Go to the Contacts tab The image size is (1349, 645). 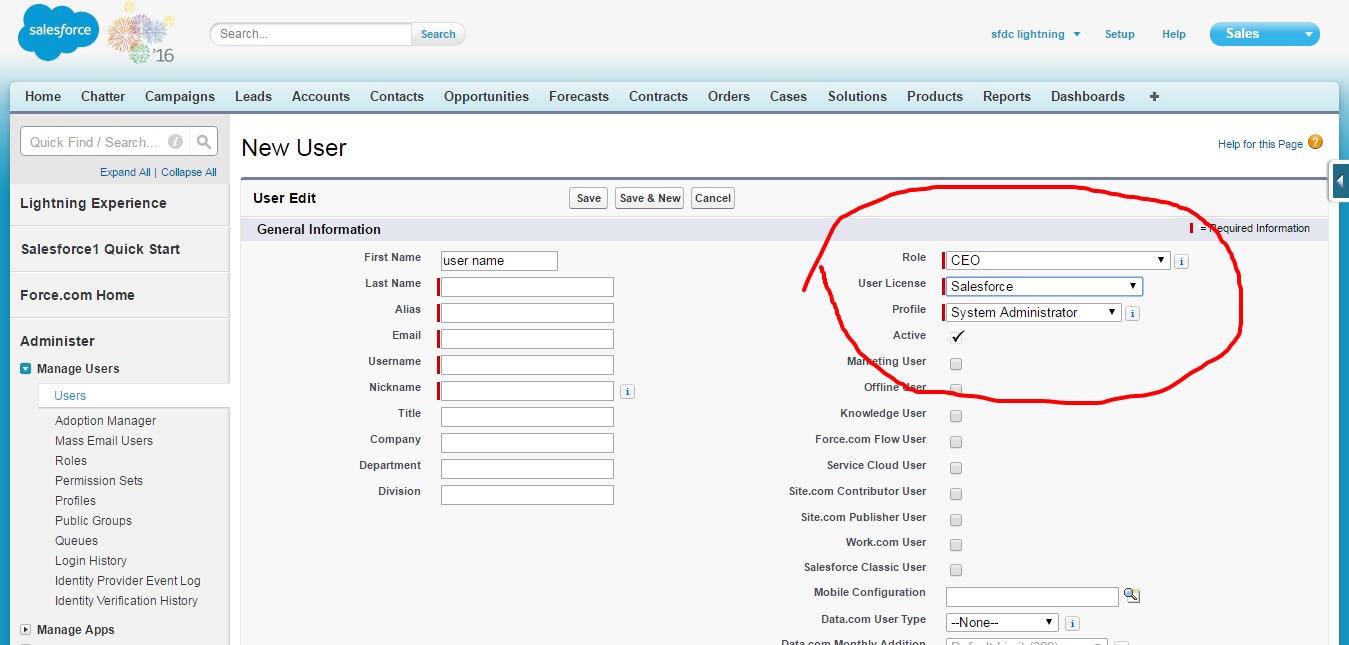(x=397, y=97)
